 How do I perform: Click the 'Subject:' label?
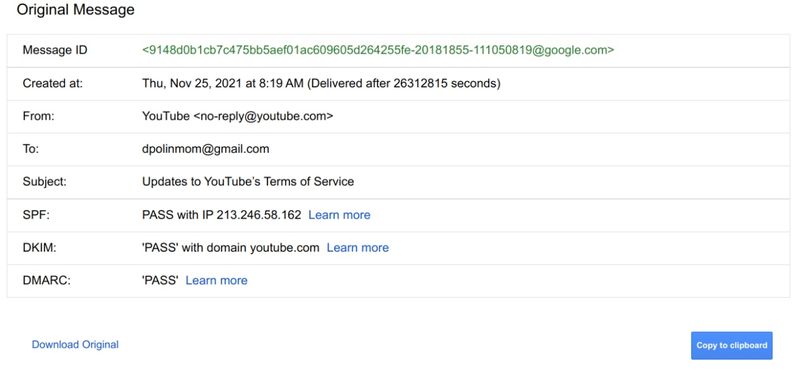44,182
